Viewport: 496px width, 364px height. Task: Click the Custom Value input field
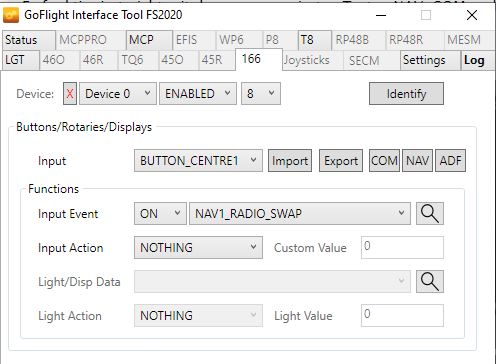coord(402,248)
